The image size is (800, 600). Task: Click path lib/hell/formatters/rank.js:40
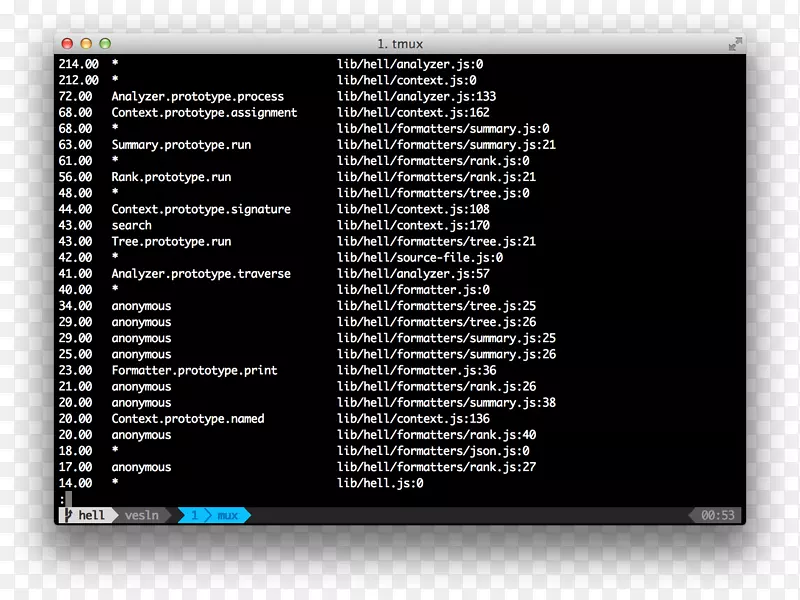click(437, 435)
